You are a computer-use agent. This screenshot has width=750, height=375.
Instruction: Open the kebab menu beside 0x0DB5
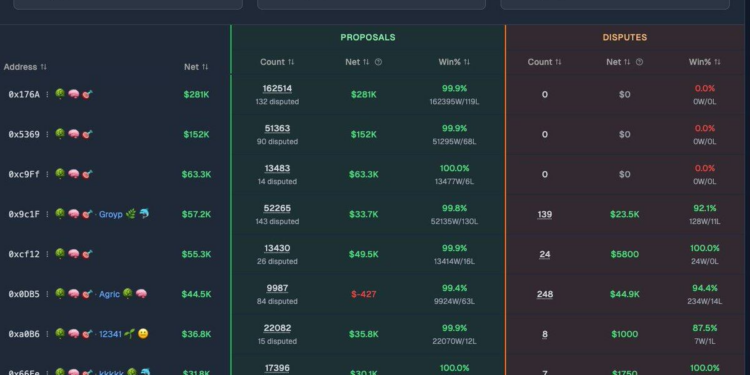pyautogui.click(x=47, y=294)
